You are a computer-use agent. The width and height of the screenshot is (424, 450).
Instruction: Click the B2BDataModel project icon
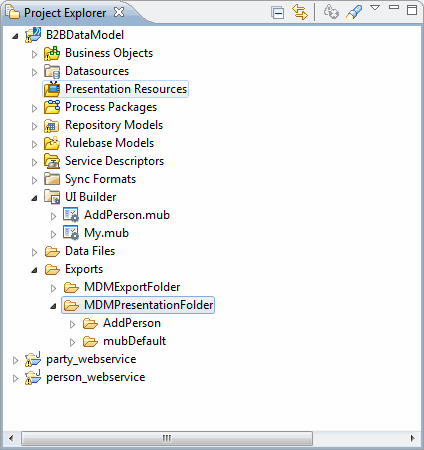click(33, 35)
